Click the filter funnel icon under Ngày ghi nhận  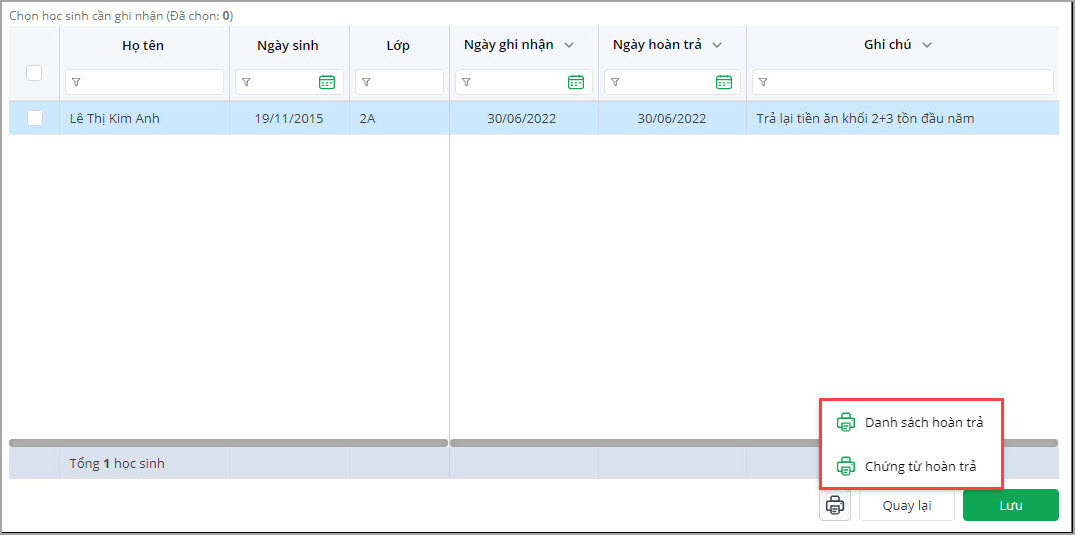point(466,82)
